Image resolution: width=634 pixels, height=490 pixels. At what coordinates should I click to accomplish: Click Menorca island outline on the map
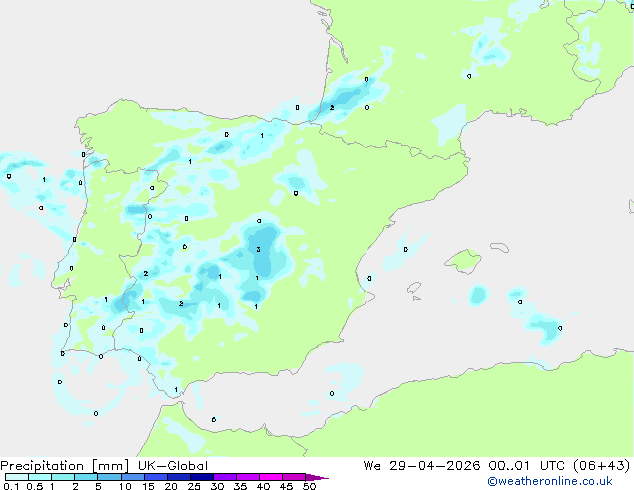pyautogui.click(x=499, y=247)
